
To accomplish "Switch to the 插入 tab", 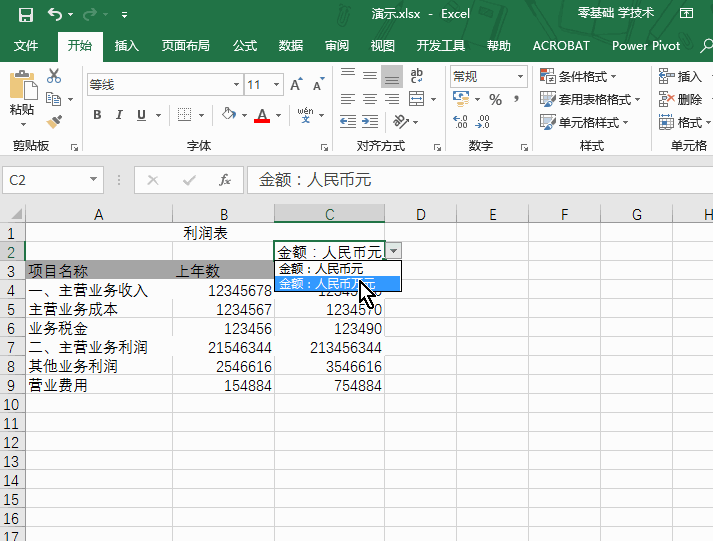I will pos(126,46).
